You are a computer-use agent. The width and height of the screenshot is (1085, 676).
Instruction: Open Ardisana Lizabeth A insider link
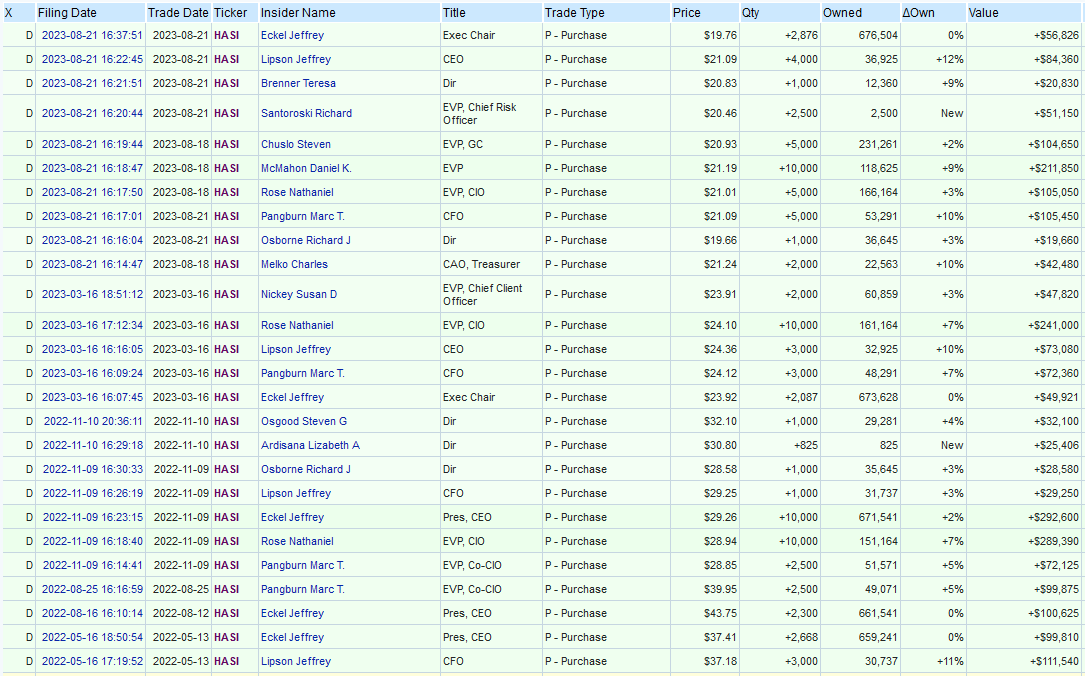click(310, 445)
